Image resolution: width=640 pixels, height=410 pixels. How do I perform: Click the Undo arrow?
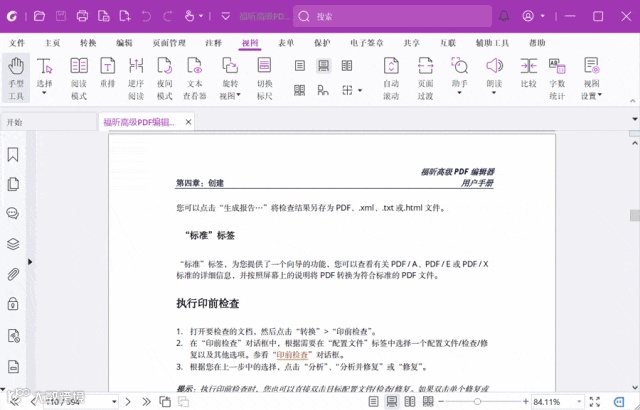(146, 16)
